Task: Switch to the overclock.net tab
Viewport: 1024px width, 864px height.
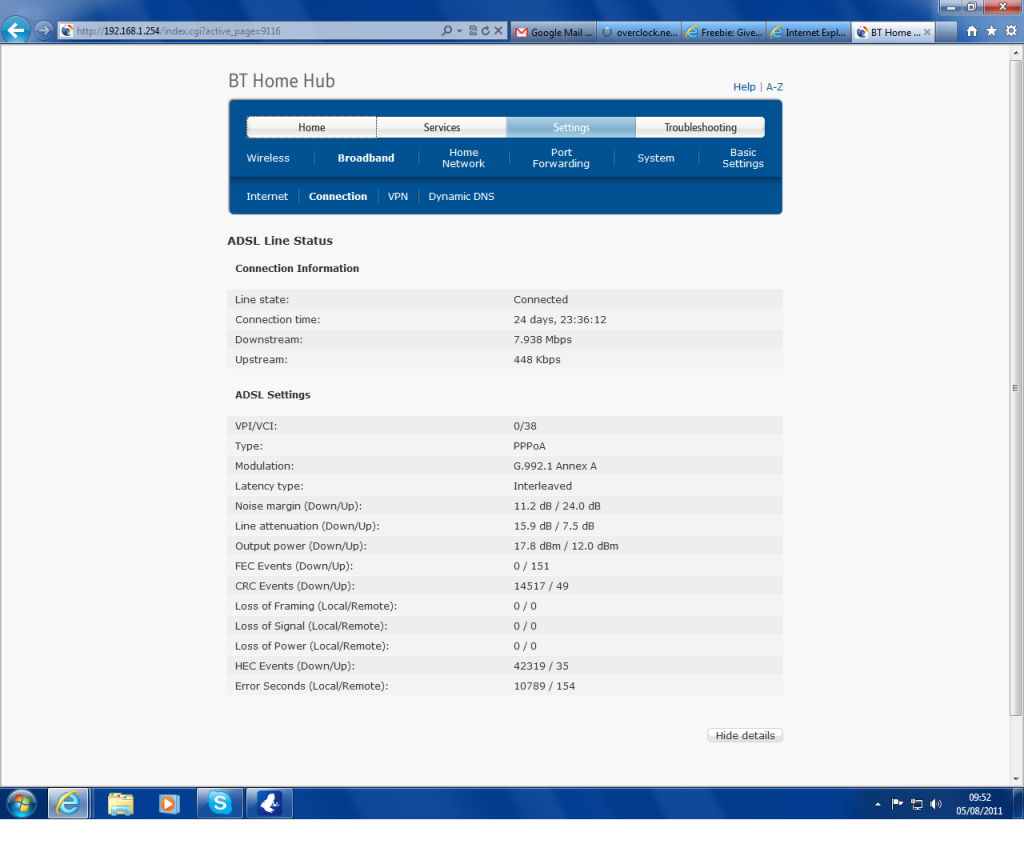Action: pos(639,32)
